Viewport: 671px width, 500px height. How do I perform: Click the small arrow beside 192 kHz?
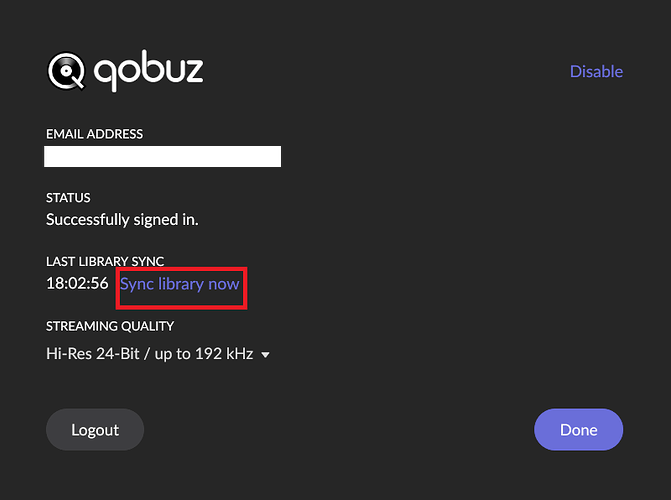265,355
